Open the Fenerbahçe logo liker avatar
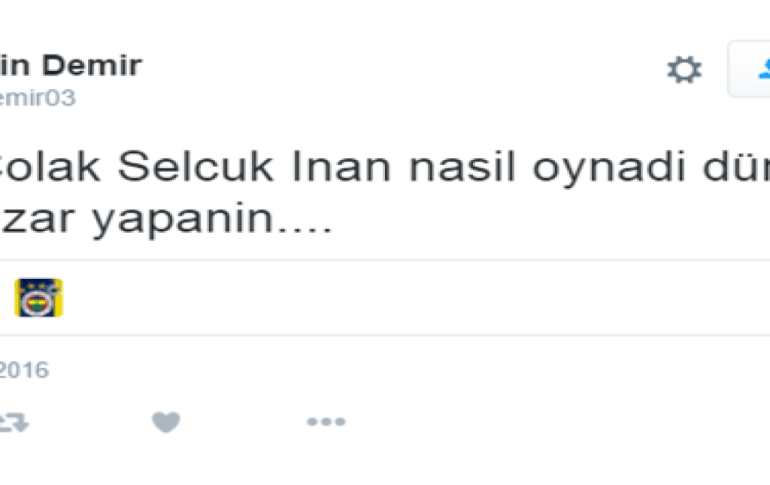This screenshot has width=770, height=485. click(39, 297)
